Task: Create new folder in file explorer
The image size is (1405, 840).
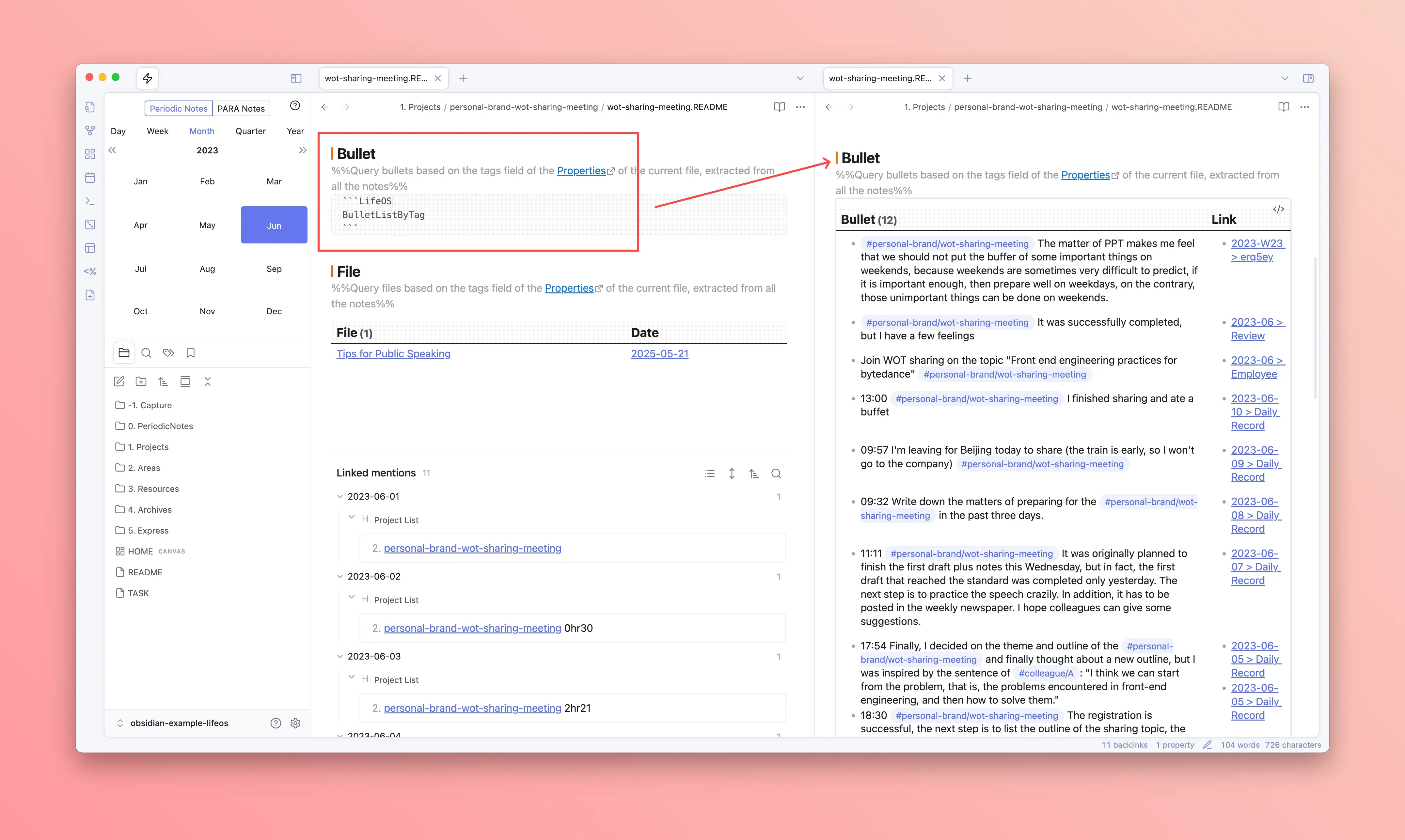Action: [141, 381]
